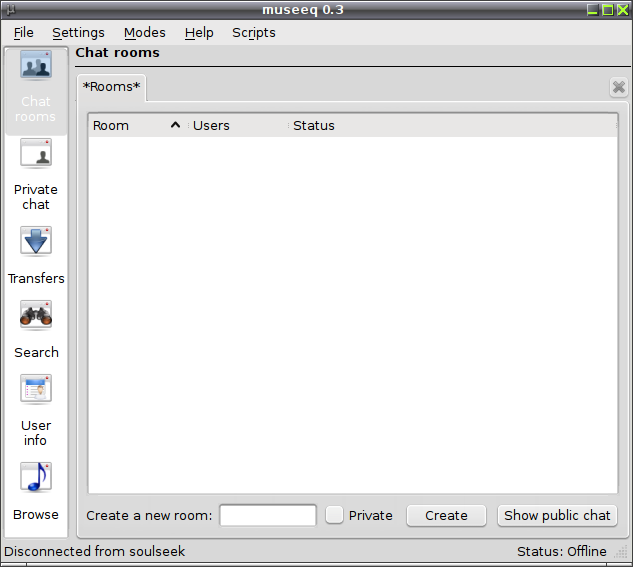Select the *Rooms* tab

point(111,87)
